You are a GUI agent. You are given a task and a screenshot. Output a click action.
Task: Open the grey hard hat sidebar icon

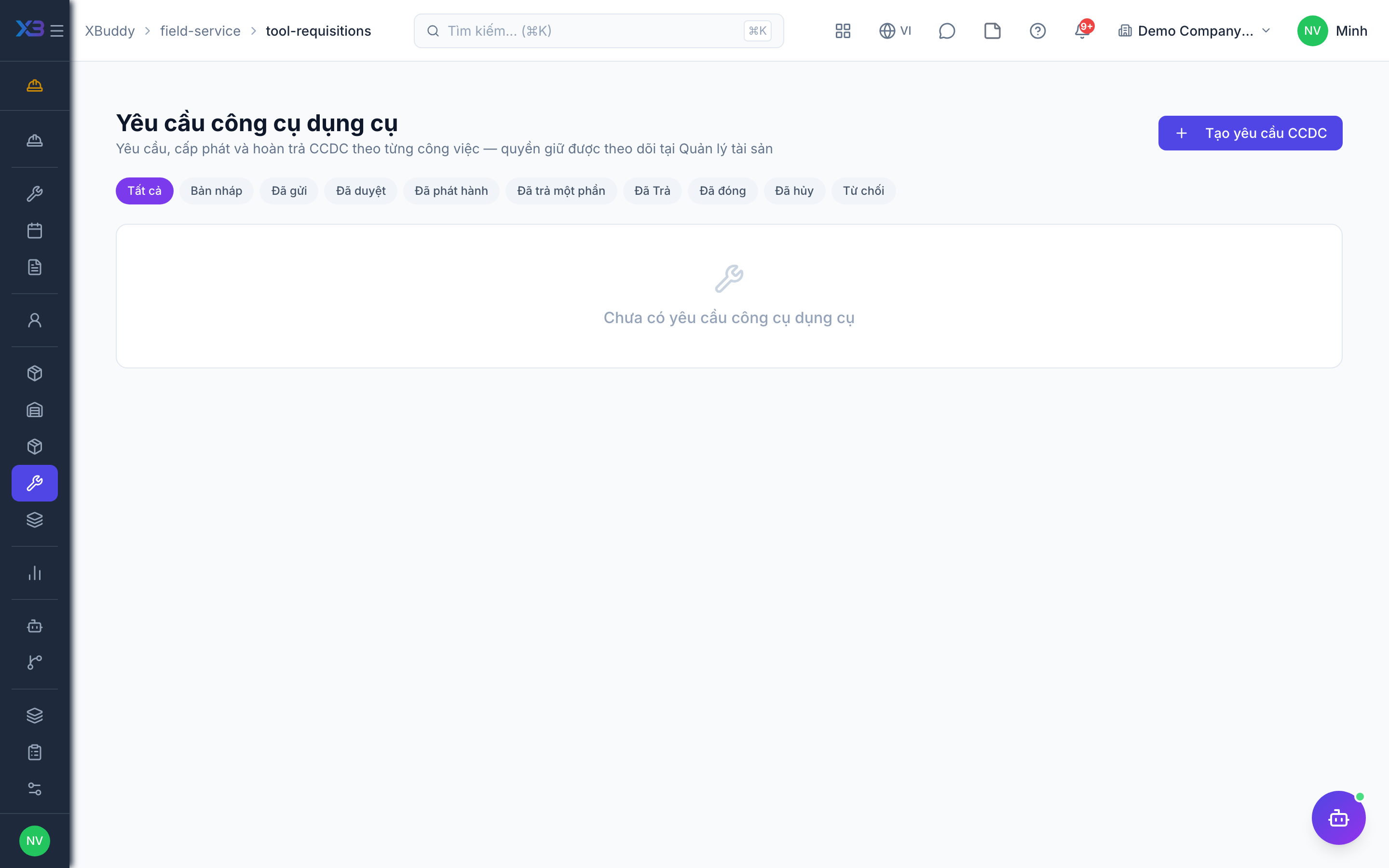click(34, 140)
